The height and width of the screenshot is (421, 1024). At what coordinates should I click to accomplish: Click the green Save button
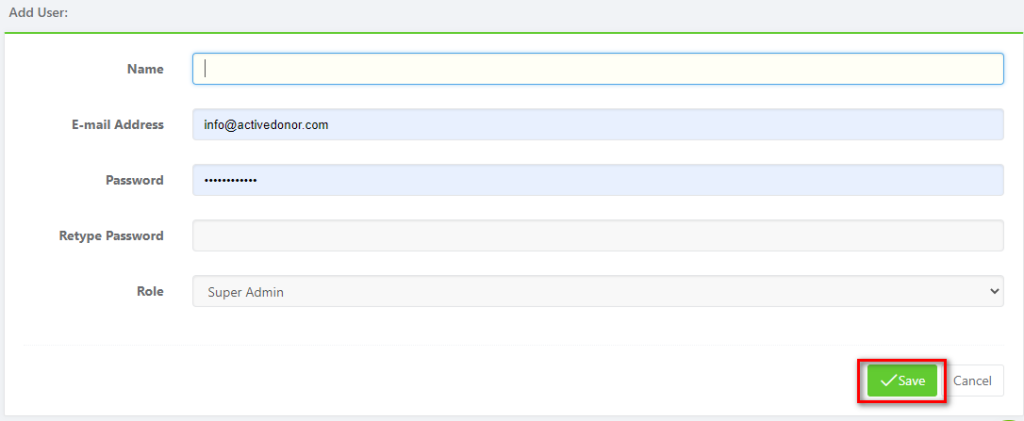point(902,381)
